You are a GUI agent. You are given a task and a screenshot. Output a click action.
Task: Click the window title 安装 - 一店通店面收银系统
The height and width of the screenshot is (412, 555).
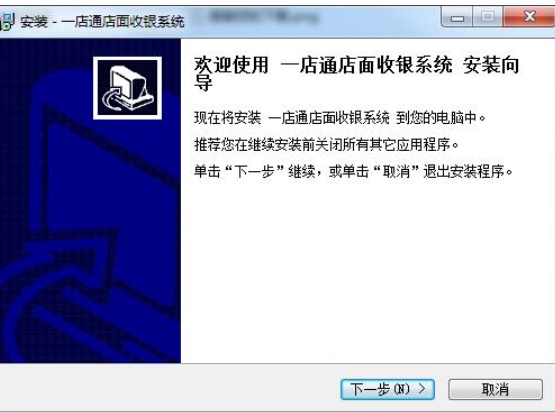coord(102,22)
